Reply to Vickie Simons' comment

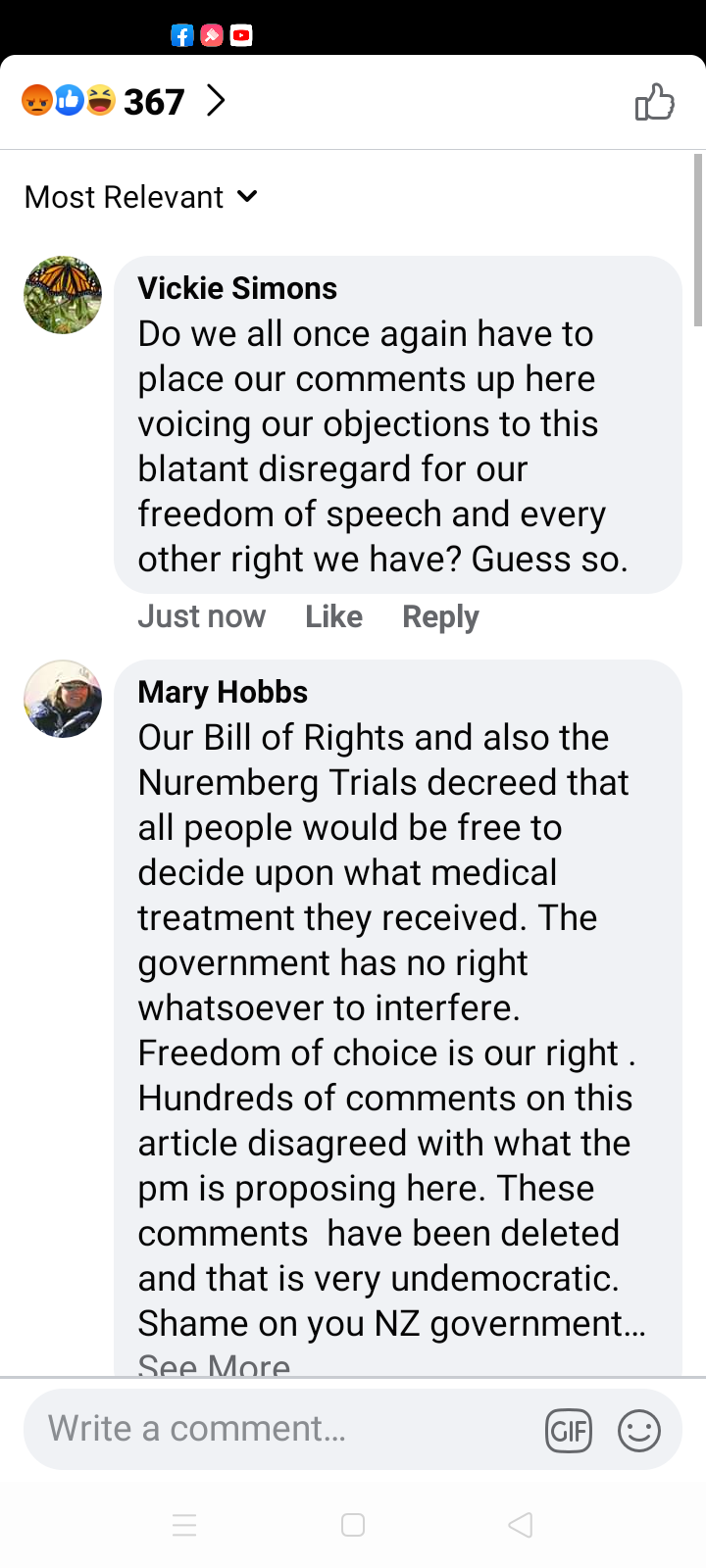440,616
